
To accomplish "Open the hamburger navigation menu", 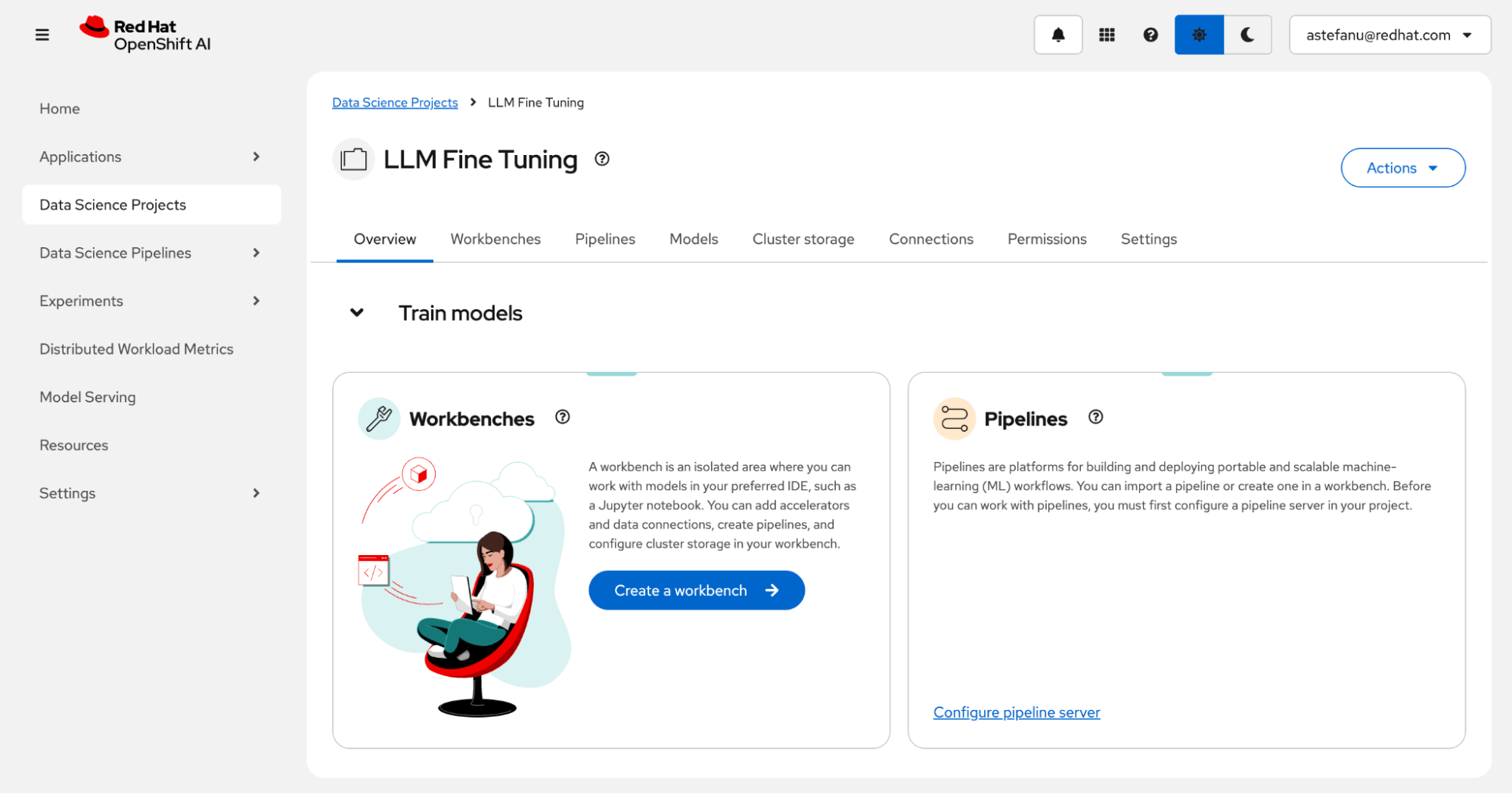I will [42, 35].
